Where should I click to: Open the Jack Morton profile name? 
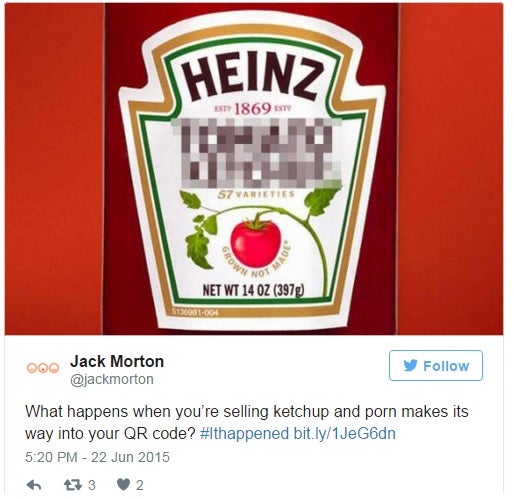117,361
